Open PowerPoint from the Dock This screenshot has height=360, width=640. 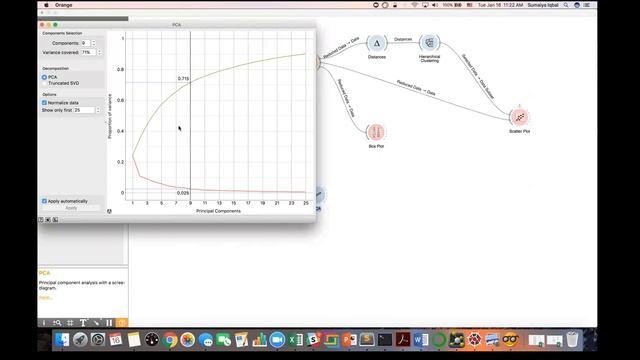point(349,340)
